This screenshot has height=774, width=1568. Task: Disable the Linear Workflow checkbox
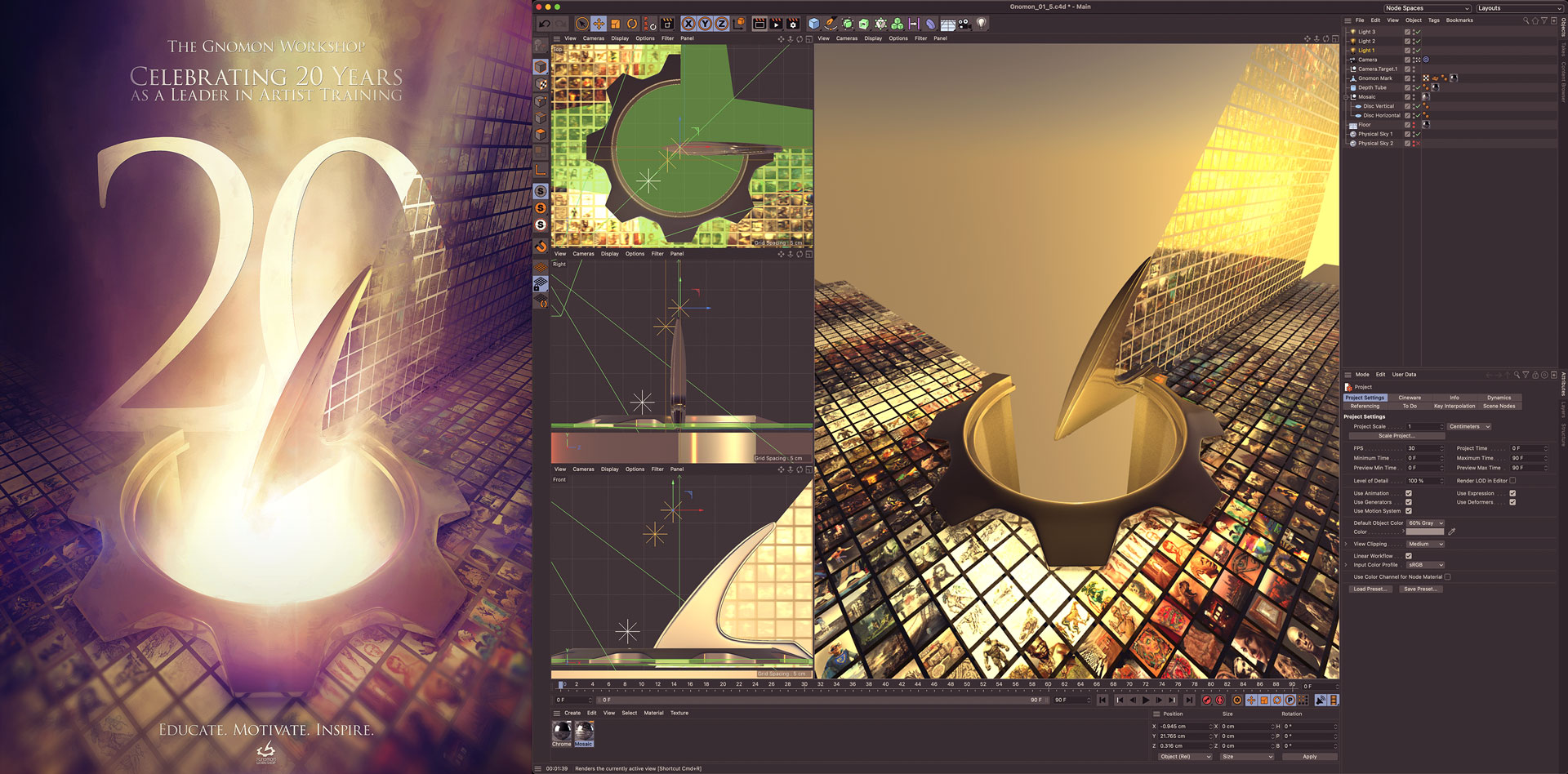(1408, 556)
